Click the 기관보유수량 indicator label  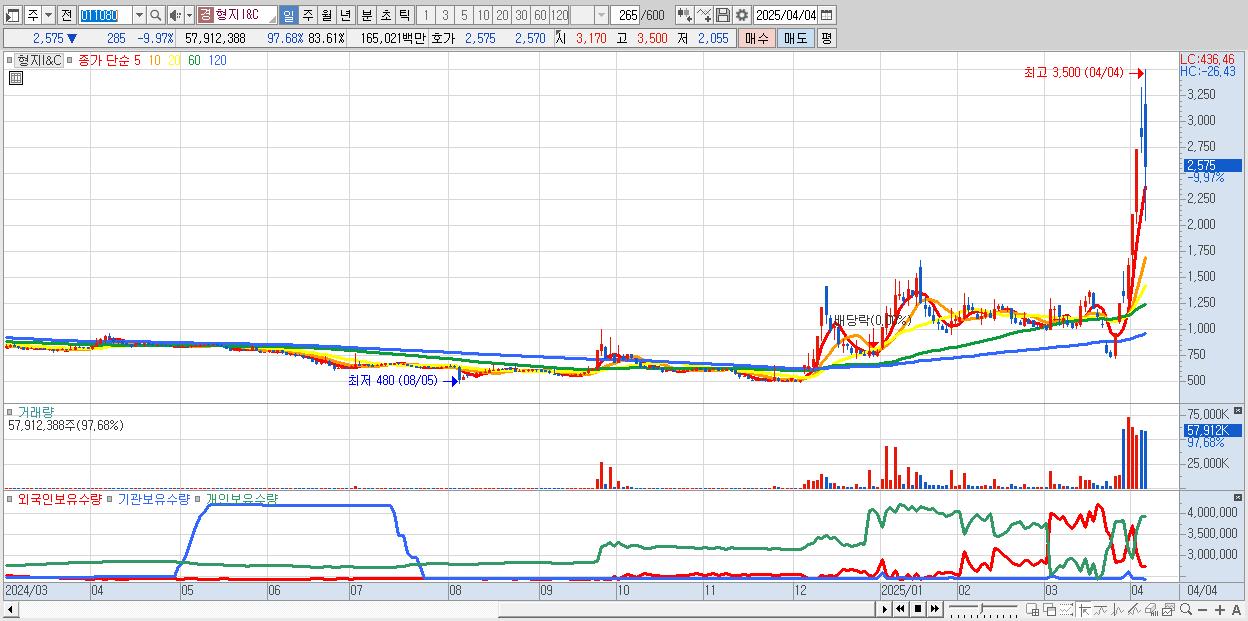(152, 498)
